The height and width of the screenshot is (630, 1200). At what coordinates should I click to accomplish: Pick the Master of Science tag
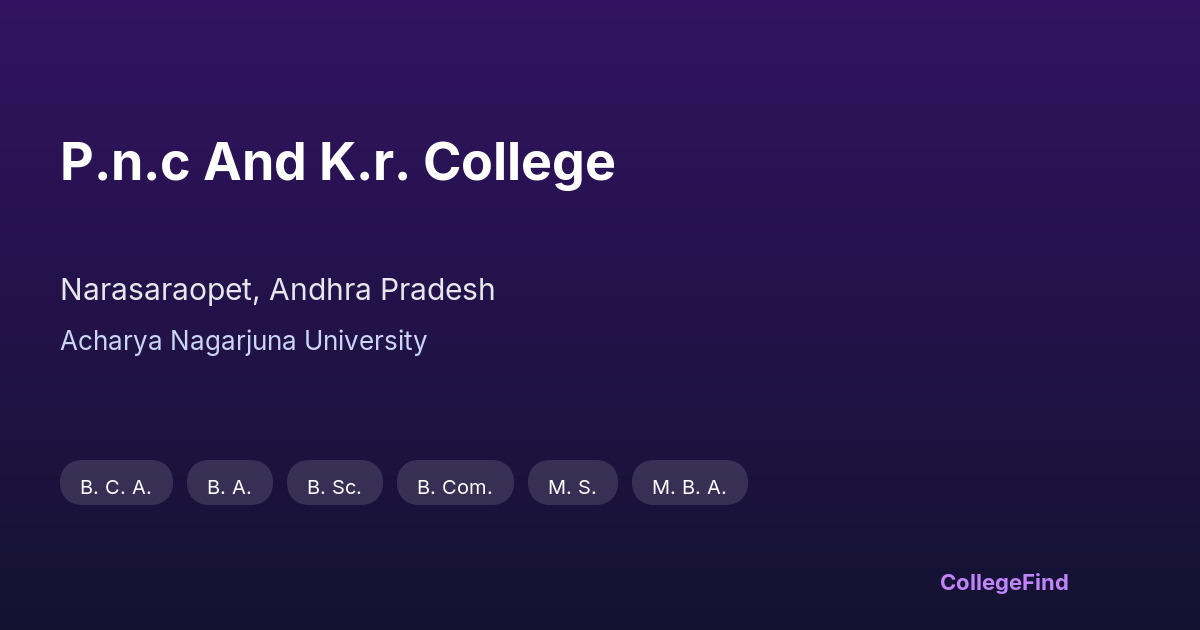[x=572, y=485]
